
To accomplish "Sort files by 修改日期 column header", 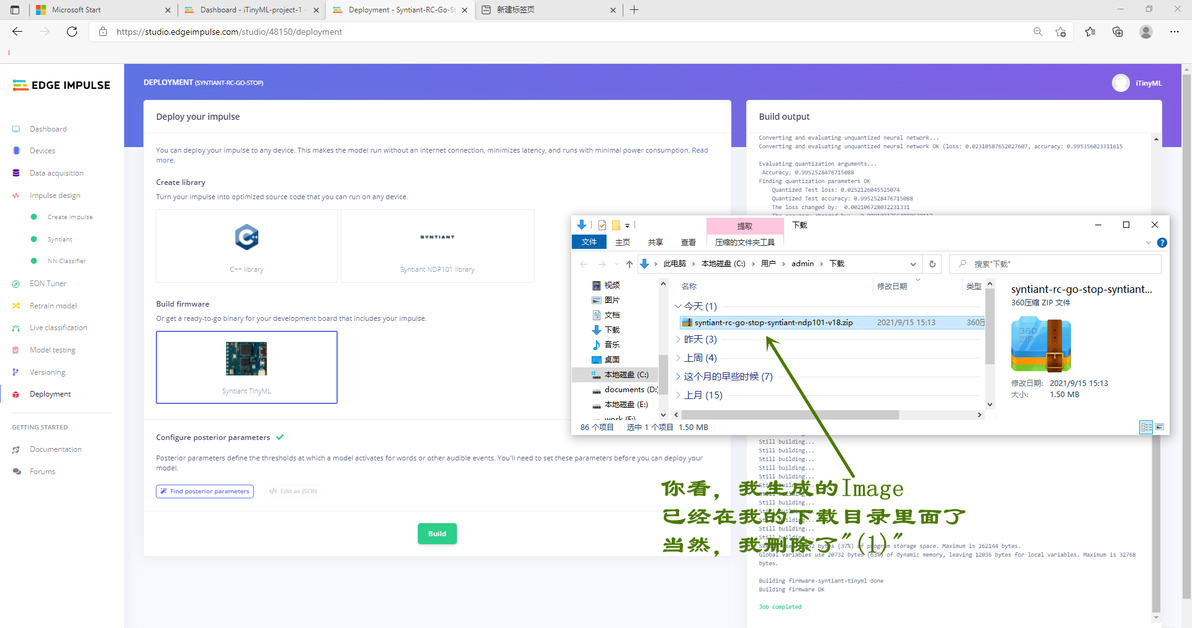I will point(892,287).
